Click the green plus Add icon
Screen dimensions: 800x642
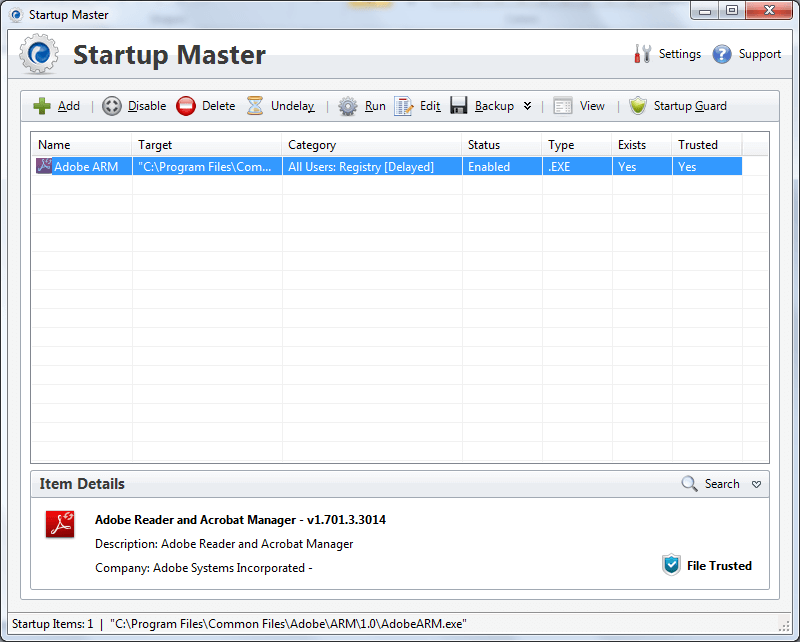[x=42, y=106]
